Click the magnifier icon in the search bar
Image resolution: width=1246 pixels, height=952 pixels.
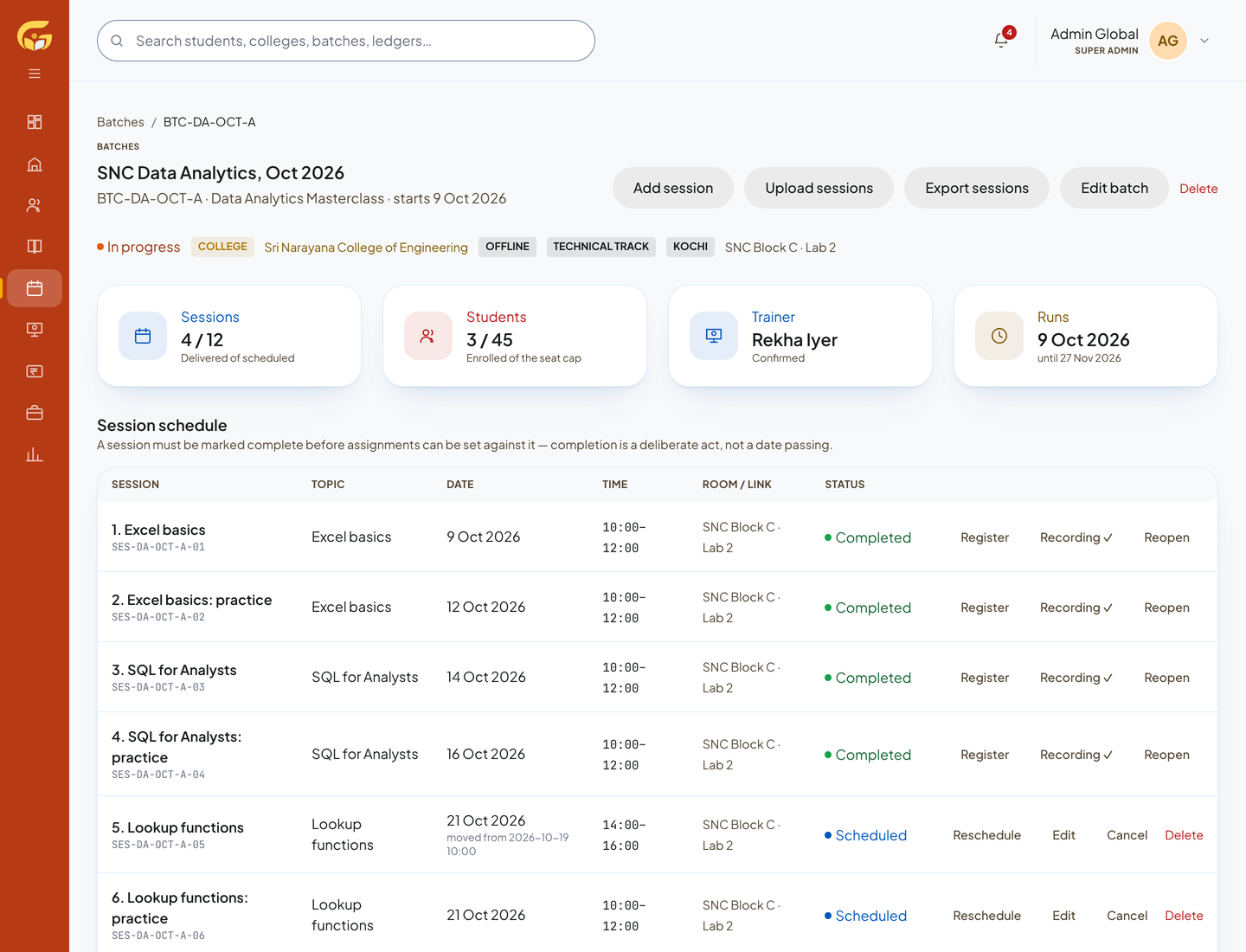coord(117,41)
